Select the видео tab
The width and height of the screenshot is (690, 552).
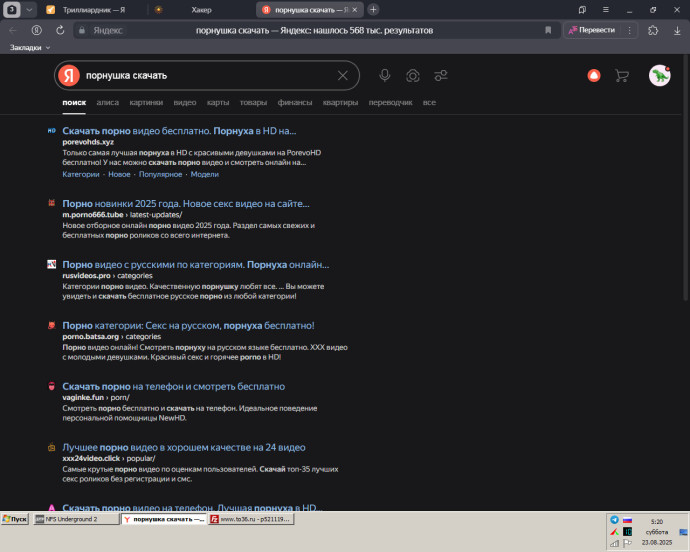pos(185,102)
